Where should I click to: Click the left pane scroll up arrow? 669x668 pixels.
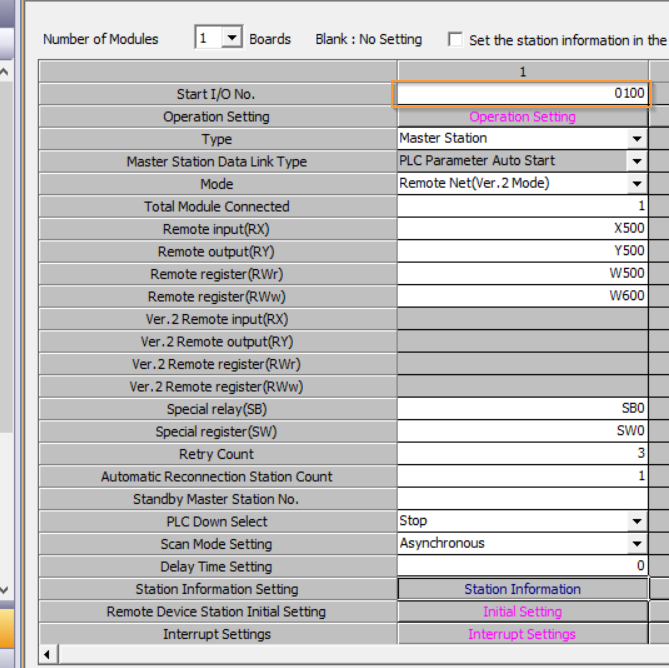[4, 72]
